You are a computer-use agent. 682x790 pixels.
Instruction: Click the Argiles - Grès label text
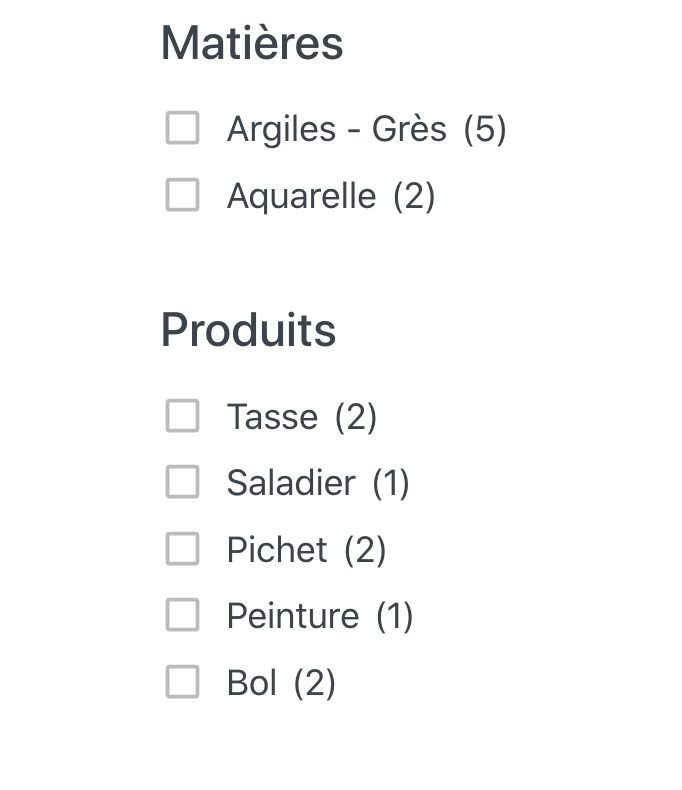coord(336,130)
